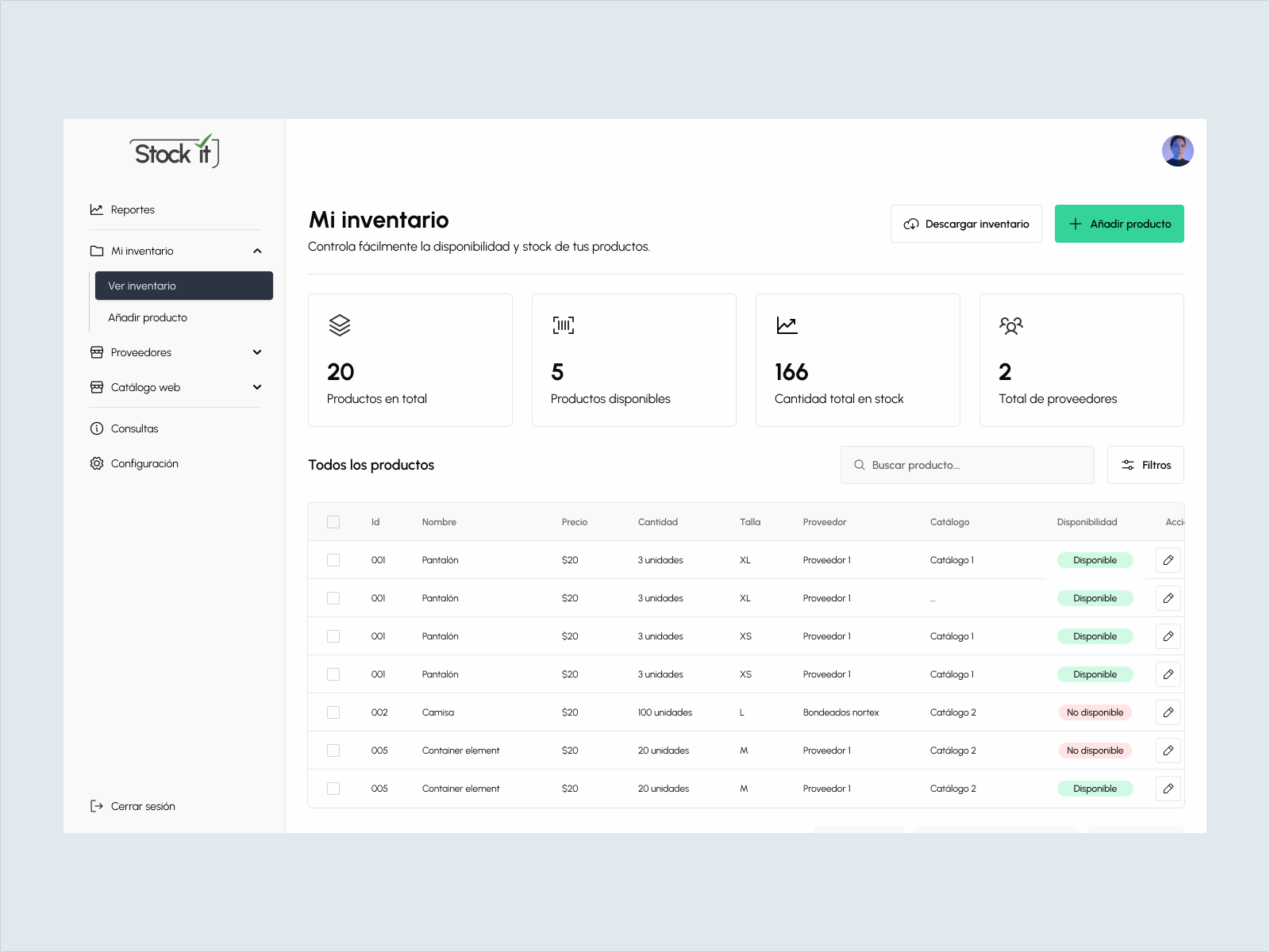The height and width of the screenshot is (952, 1270).
Task: Select the Reportes chart icon
Action: pos(96,209)
